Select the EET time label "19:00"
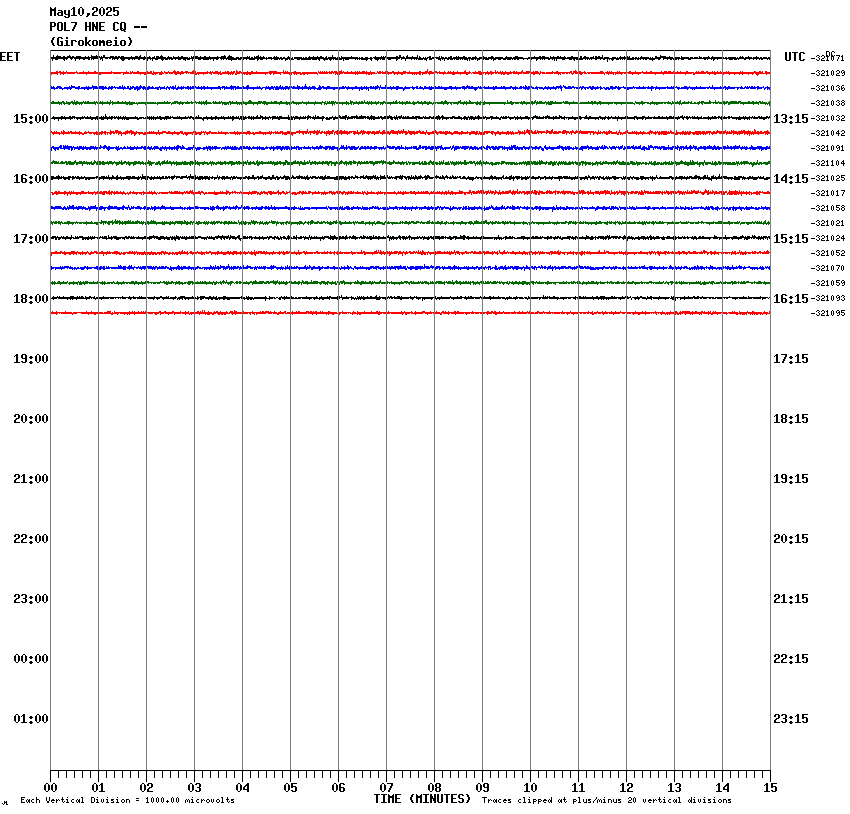Image resolution: width=850 pixels, height=814 pixels. click(x=31, y=359)
